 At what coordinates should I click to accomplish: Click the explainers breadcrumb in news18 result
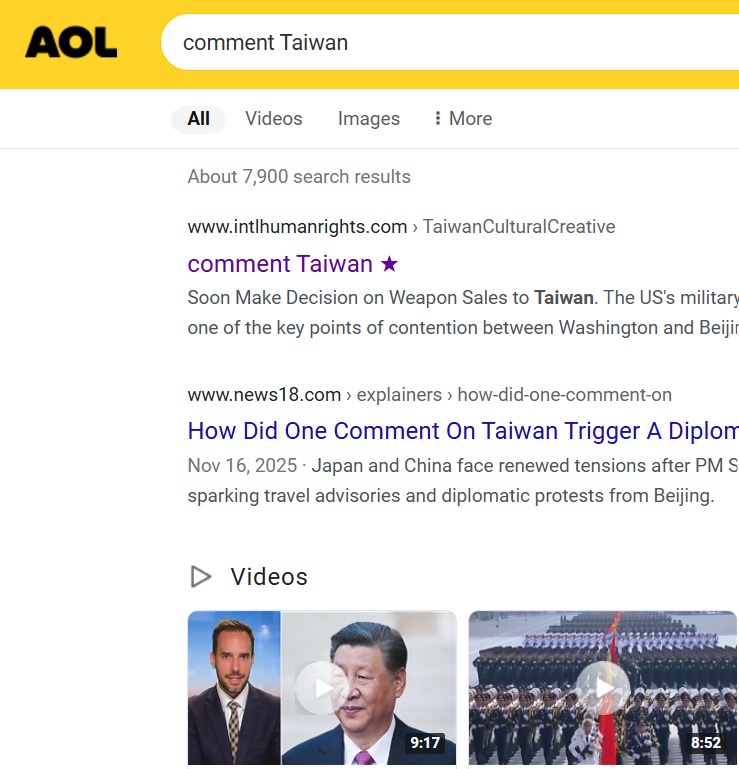(x=399, y=395)
